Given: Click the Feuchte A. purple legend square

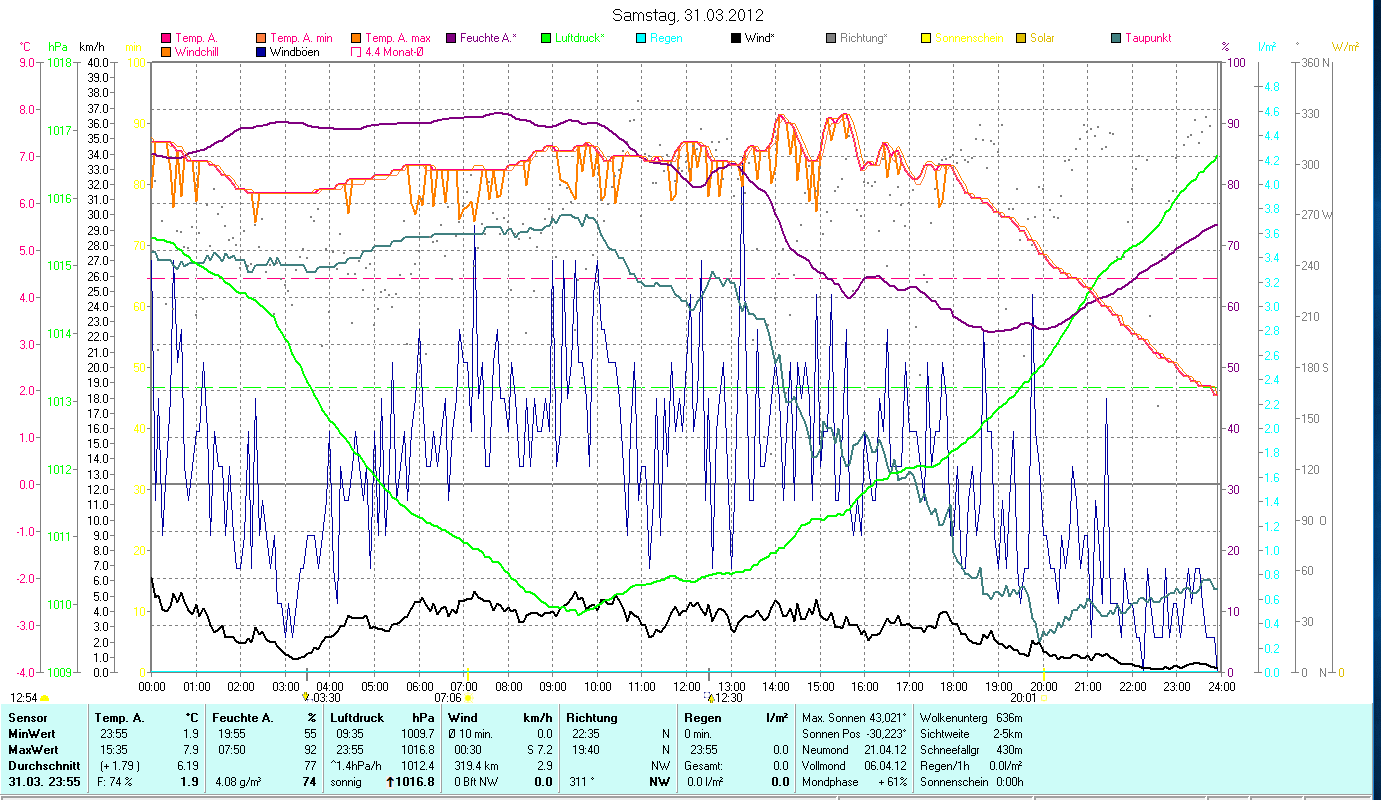Looking at the screenshot, I should coord(450,38).
